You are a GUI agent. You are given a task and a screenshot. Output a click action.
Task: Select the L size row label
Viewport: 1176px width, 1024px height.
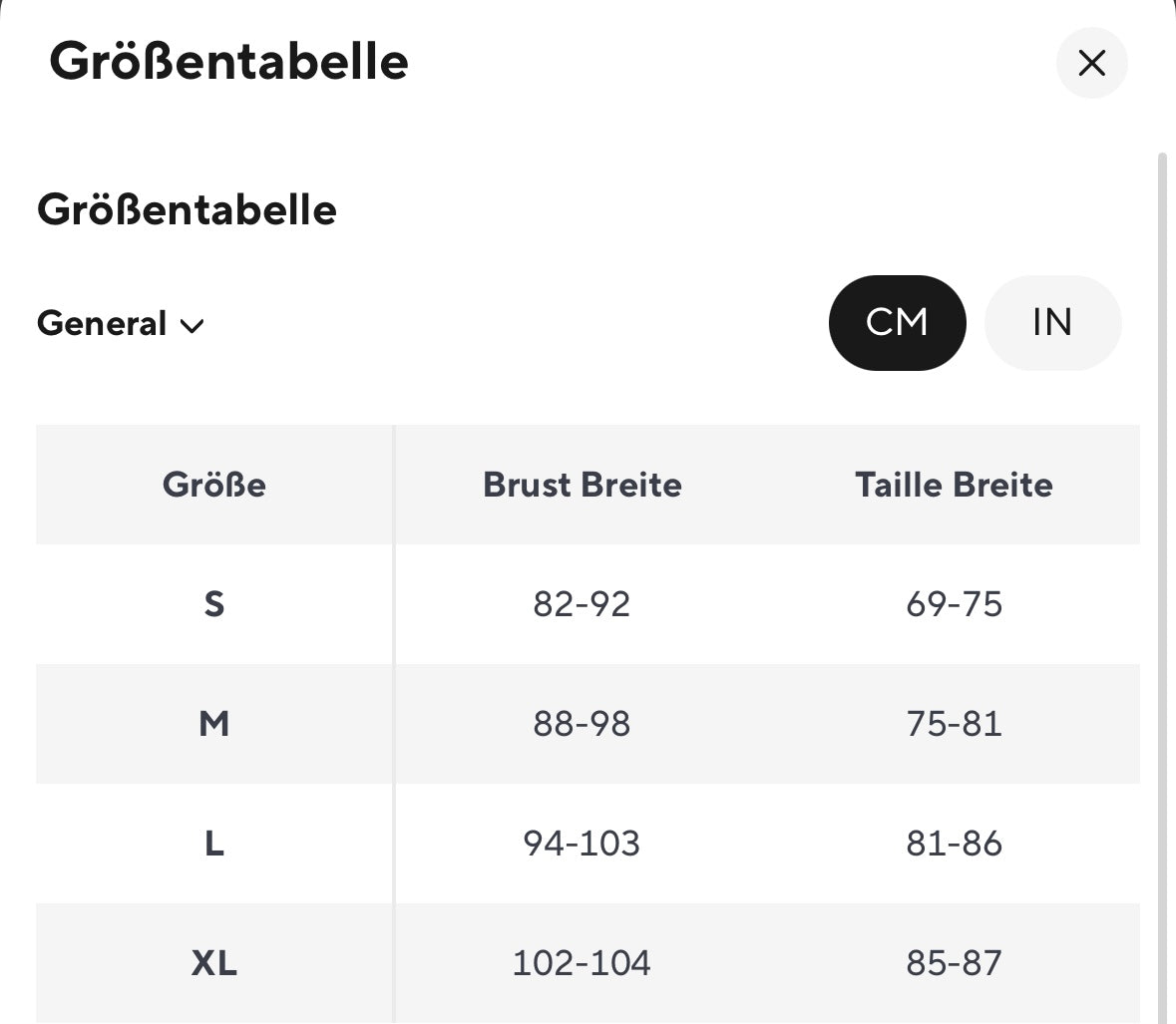click(214, 844)
